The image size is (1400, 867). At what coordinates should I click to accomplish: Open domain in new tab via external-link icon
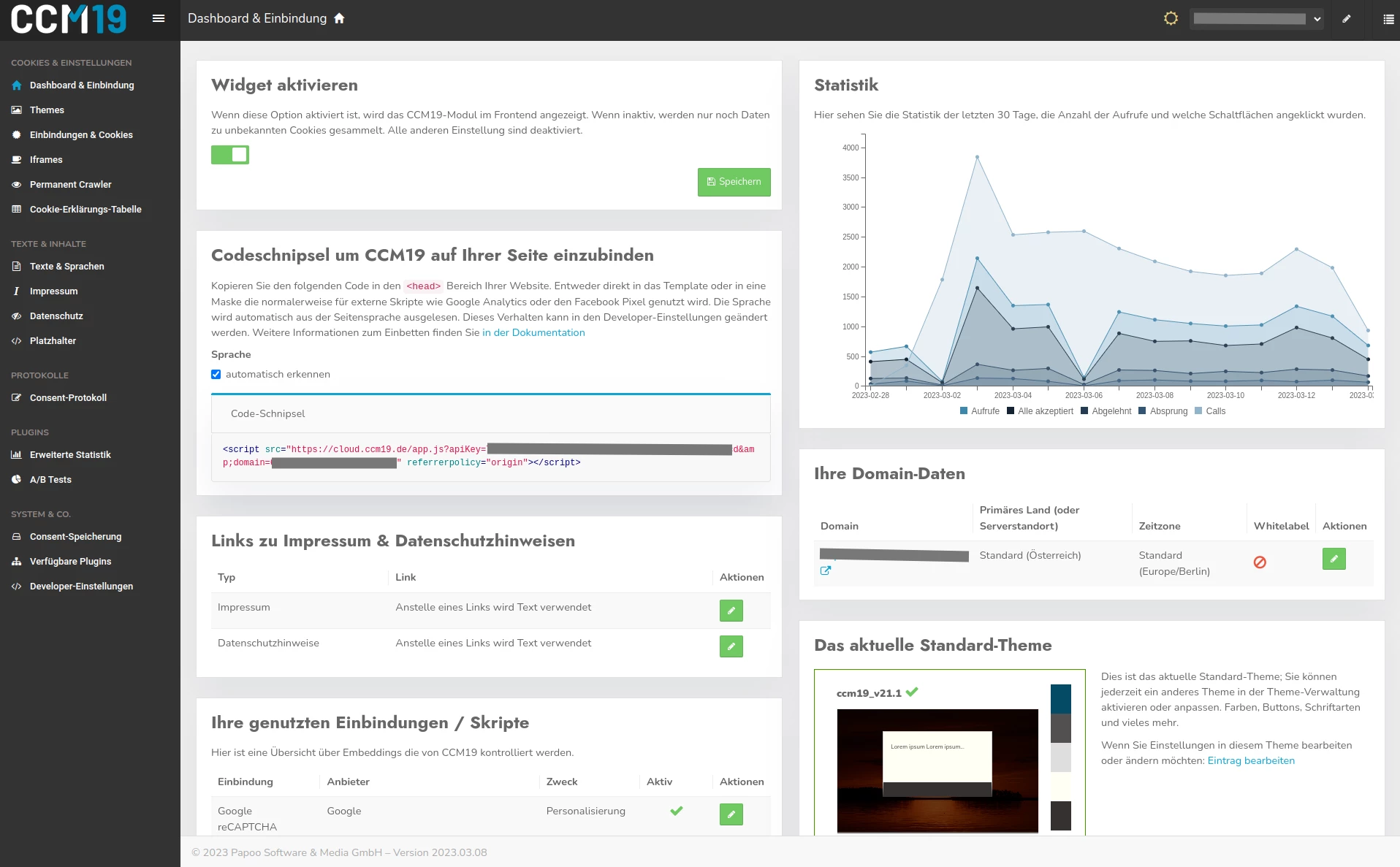pyautogui.click(x=826, y=570)
